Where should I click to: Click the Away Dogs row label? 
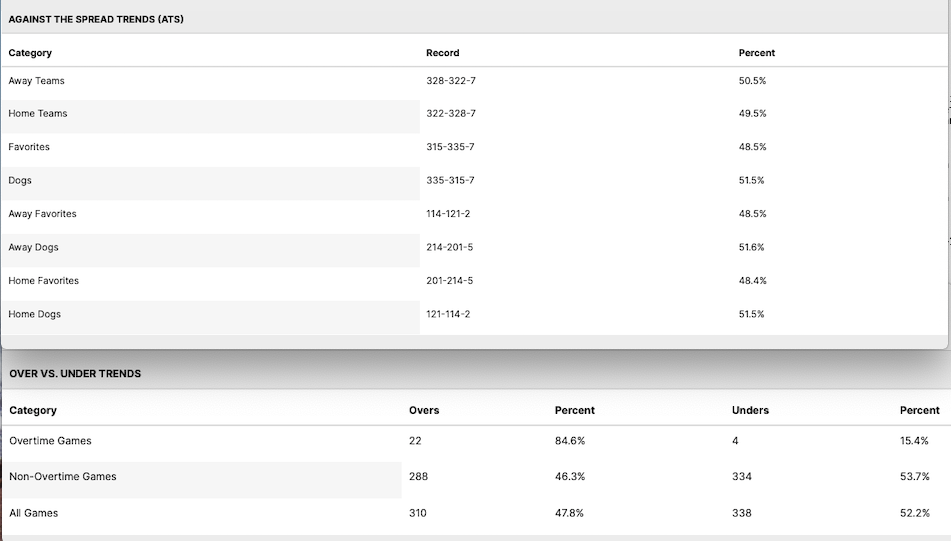[x=33, y=248]
